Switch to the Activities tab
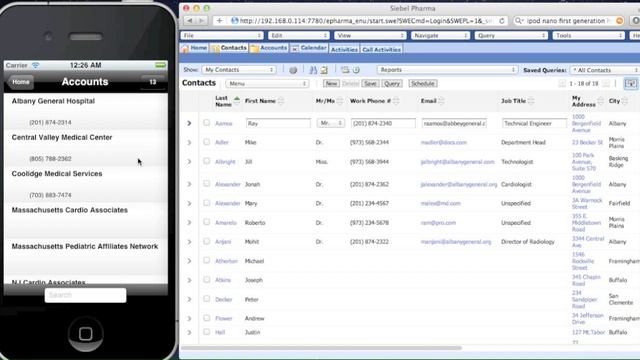This screenshot has width=640, height=360. click(x=344, y=49)
